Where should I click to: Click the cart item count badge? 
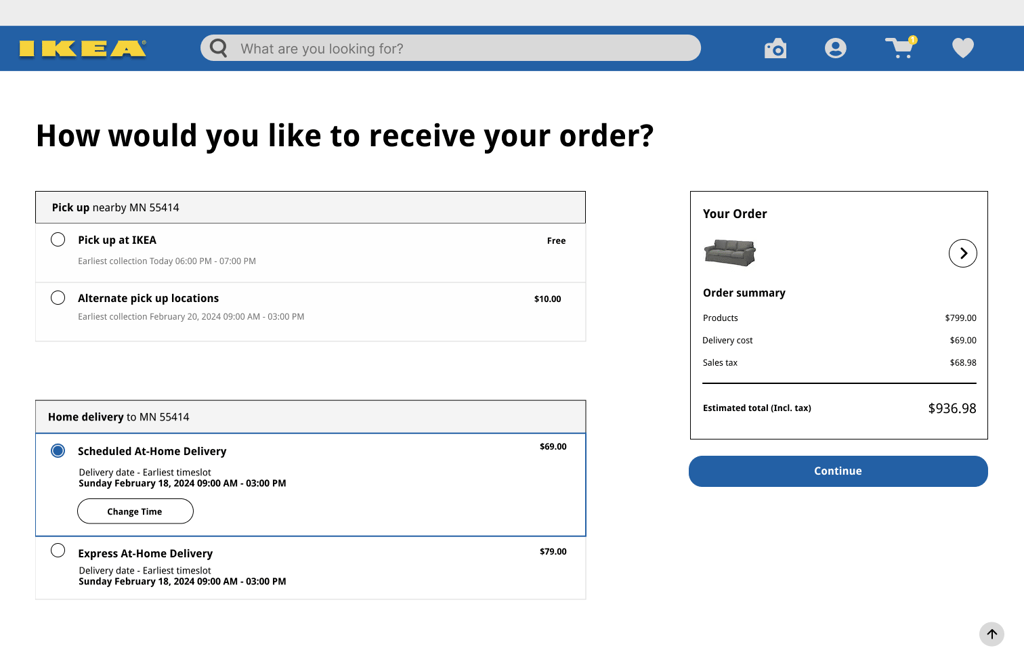point(912,40)
